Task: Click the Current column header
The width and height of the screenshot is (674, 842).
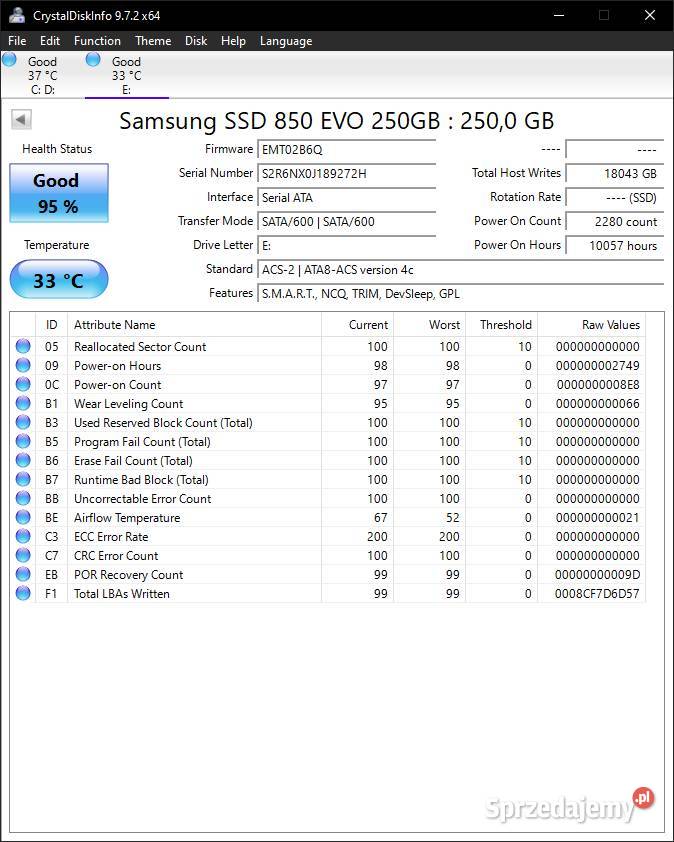Action: click(357, 325)
